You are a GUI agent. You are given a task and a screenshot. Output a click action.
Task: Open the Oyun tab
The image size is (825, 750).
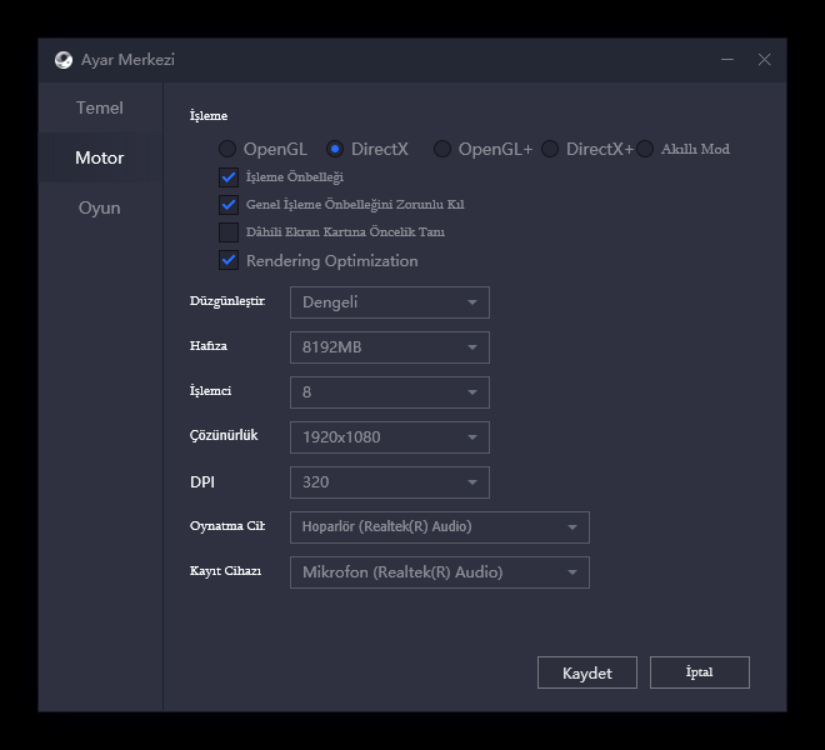tap(99, 208)
